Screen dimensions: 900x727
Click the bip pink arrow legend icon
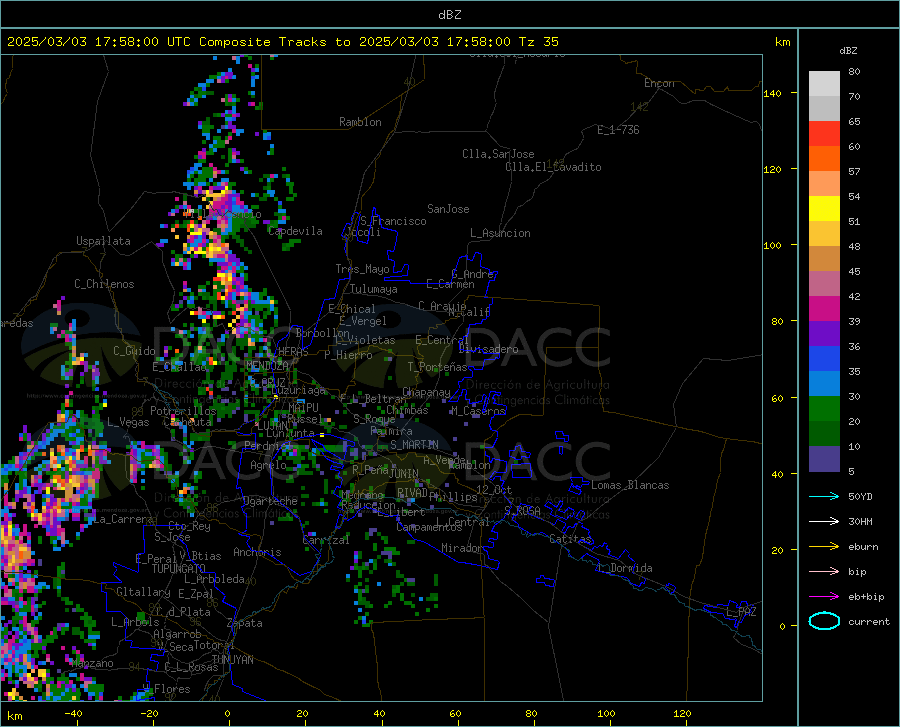(x=824, y=571)
